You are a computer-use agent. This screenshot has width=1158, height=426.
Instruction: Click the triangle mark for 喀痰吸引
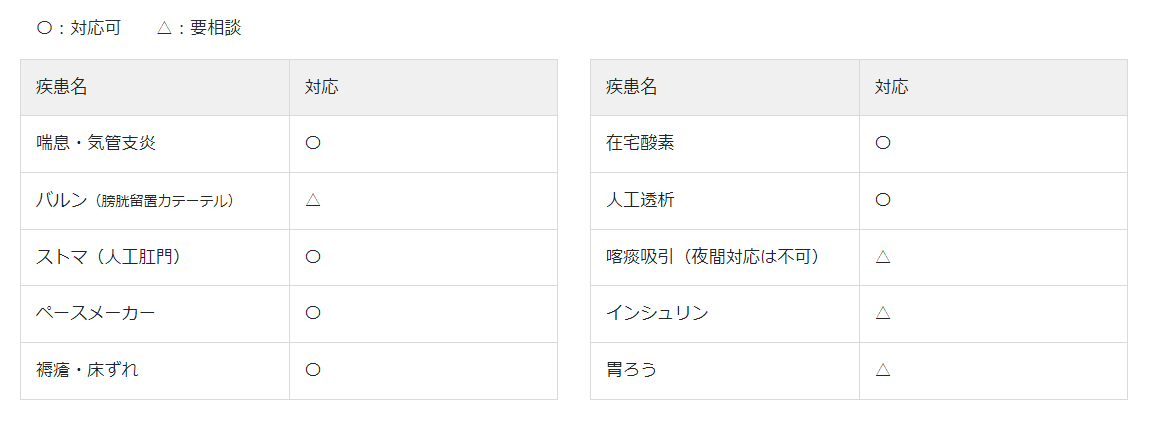[x=883, y=257]
